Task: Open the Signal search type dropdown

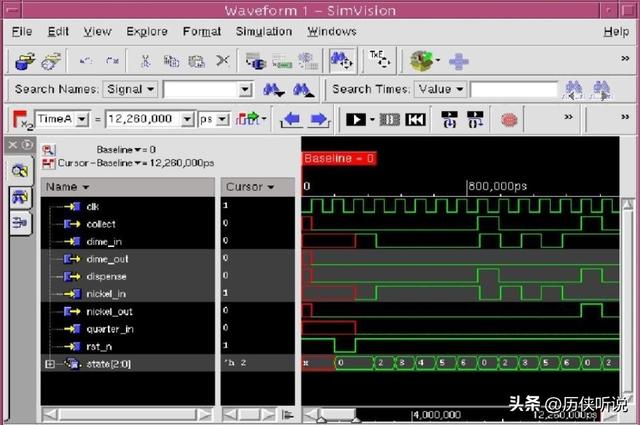Action: click(x=150, y=90)
